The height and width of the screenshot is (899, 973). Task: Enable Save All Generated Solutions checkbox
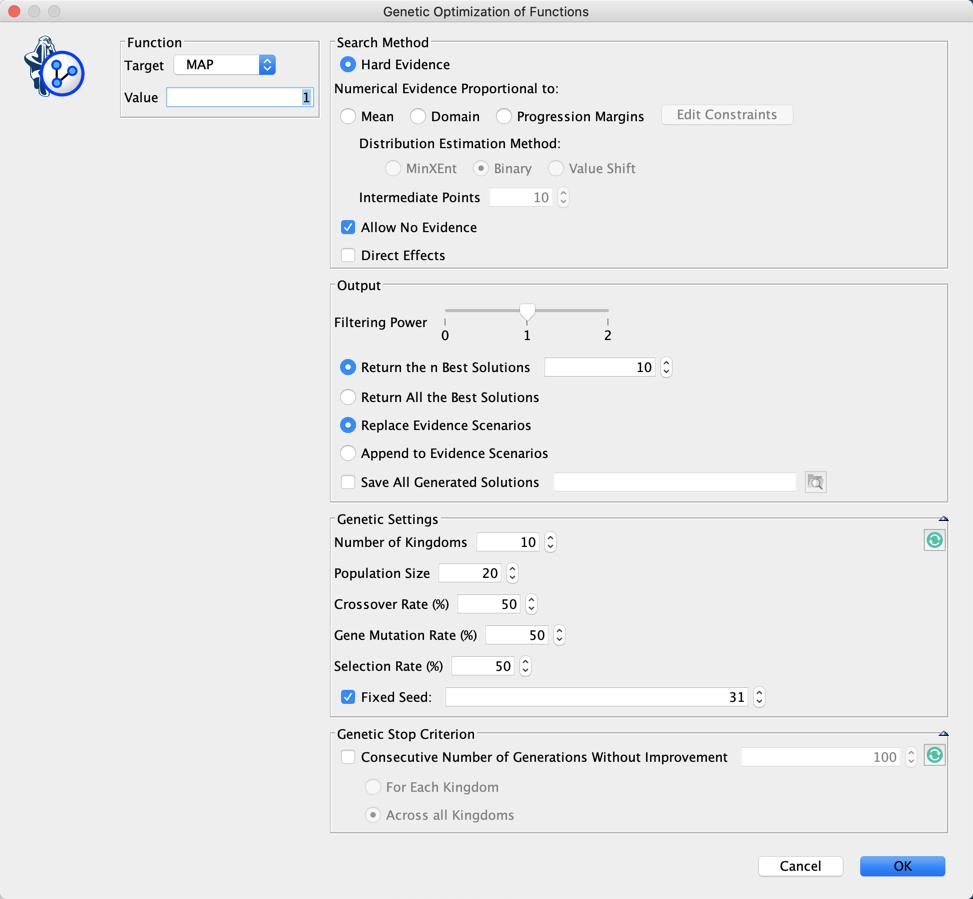[348, 482]
